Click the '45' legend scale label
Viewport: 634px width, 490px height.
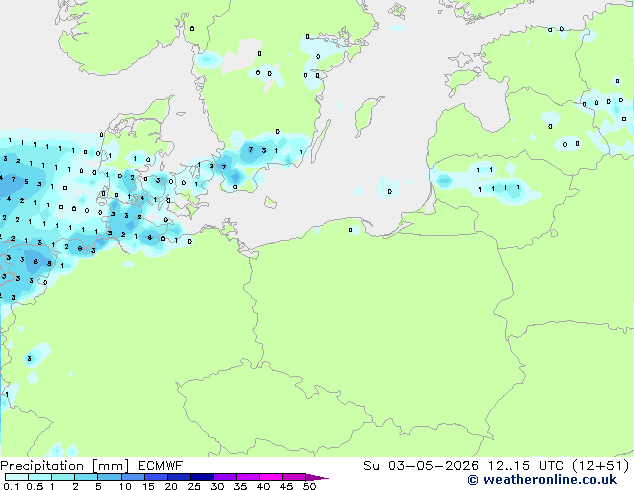286,486
